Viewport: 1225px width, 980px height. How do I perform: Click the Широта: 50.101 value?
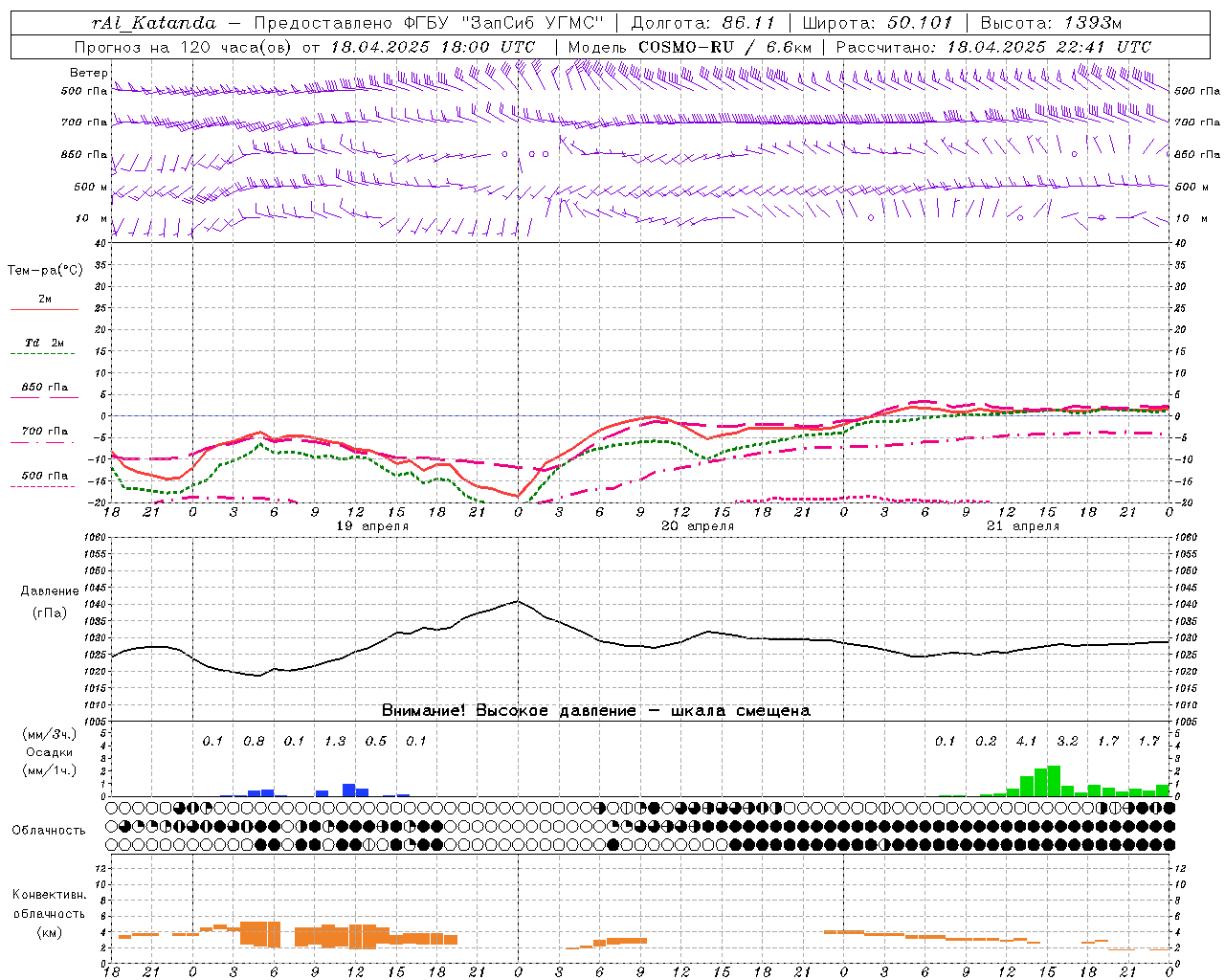tap(878, 23)
